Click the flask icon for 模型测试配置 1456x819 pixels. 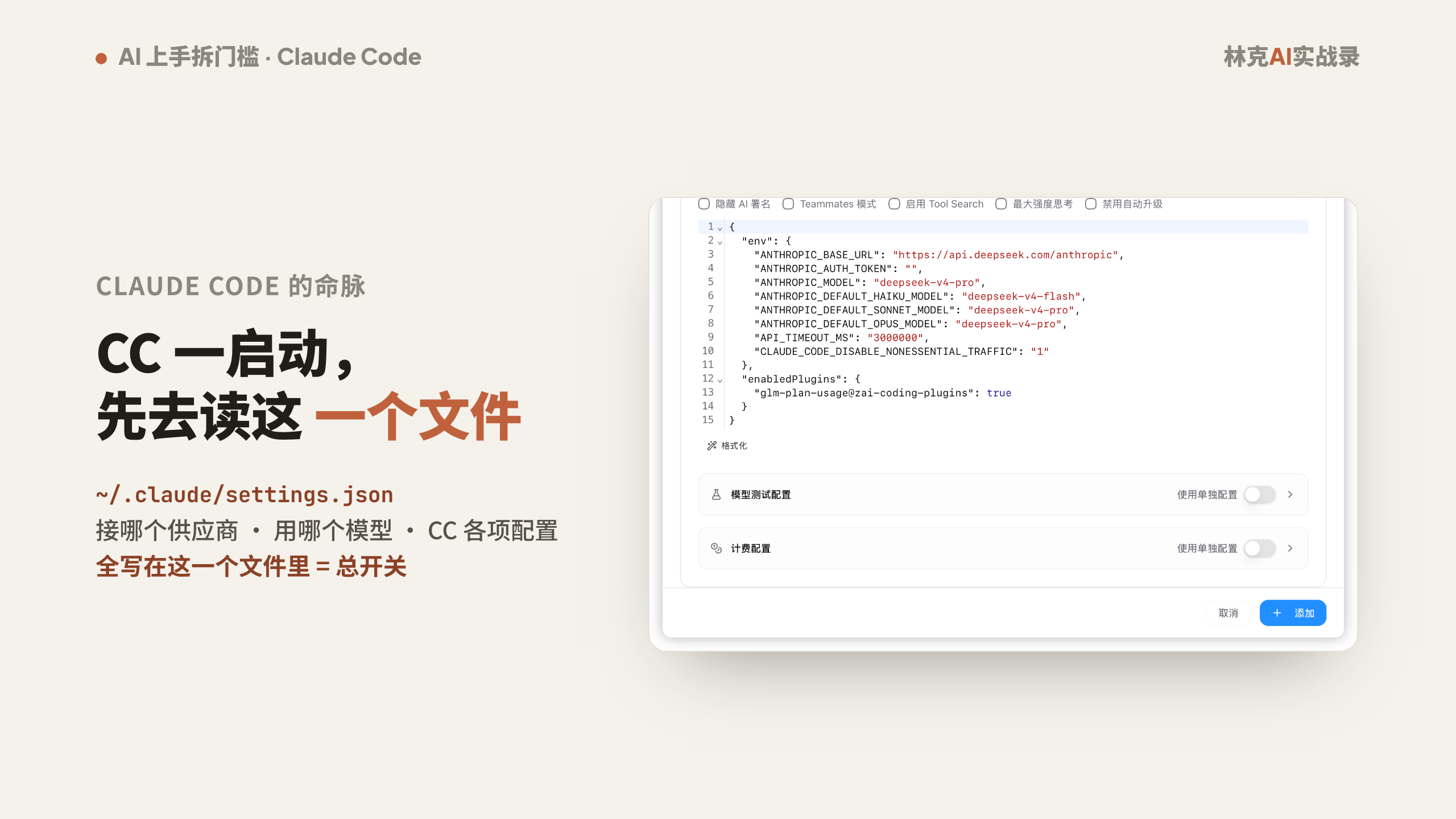click(x=717, y=495)
